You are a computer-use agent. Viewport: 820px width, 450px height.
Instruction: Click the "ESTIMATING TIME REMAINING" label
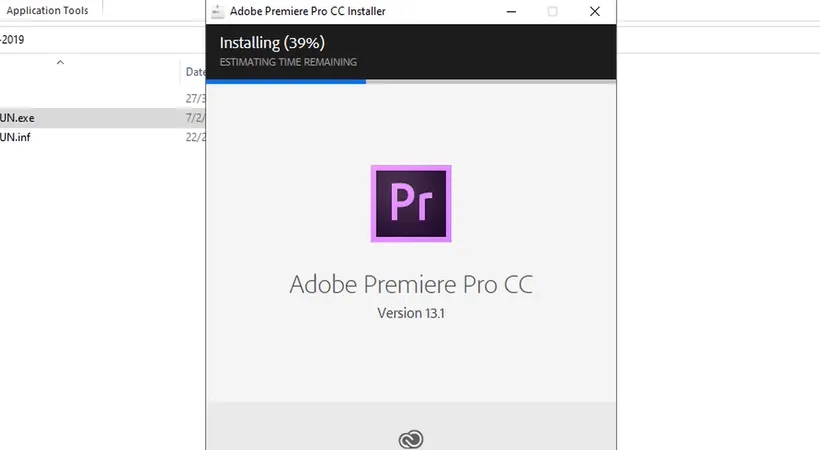point(281,62)
